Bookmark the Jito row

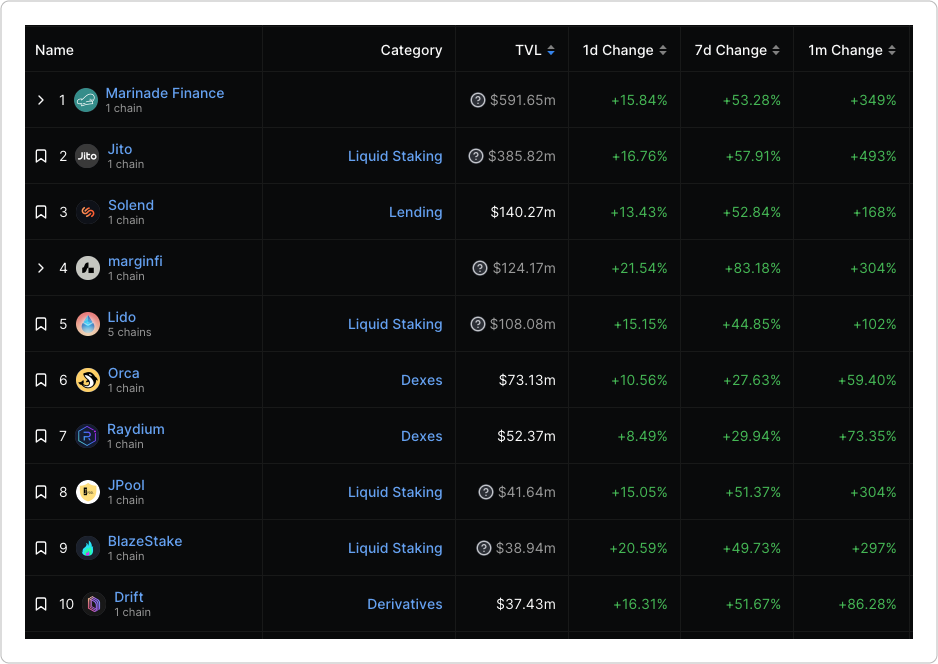pos(41,156)
